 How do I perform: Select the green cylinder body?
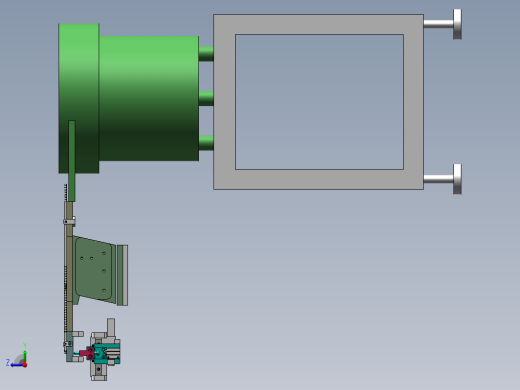[149, 98]
